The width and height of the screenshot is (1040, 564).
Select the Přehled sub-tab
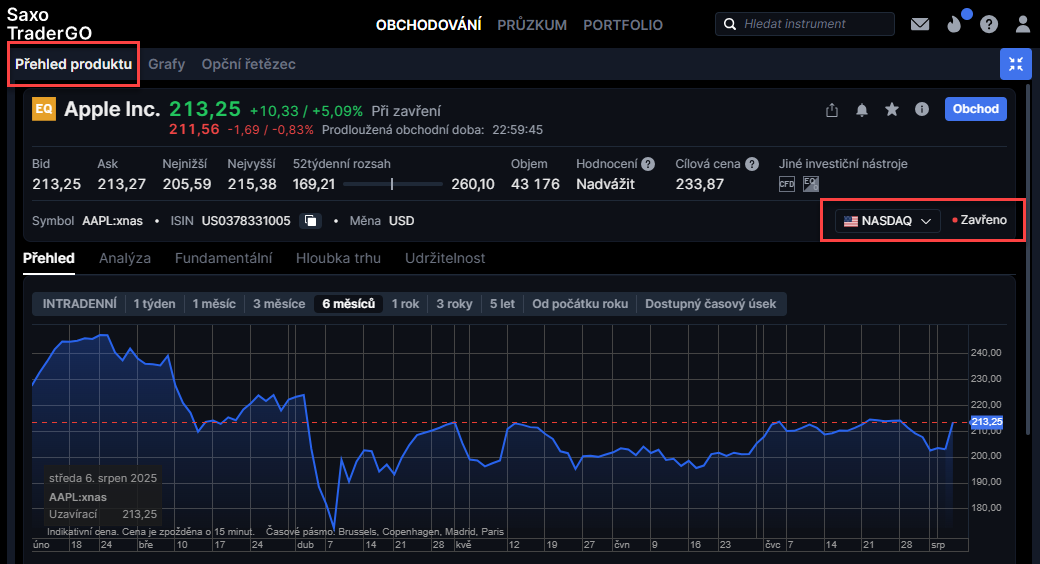(x=48, y=258)
